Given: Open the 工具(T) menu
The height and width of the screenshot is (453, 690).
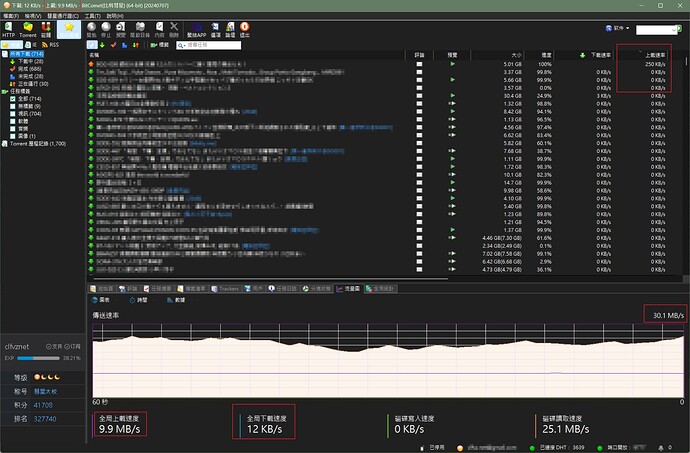Looking at the screenshot, I should (x=92, y=16).
